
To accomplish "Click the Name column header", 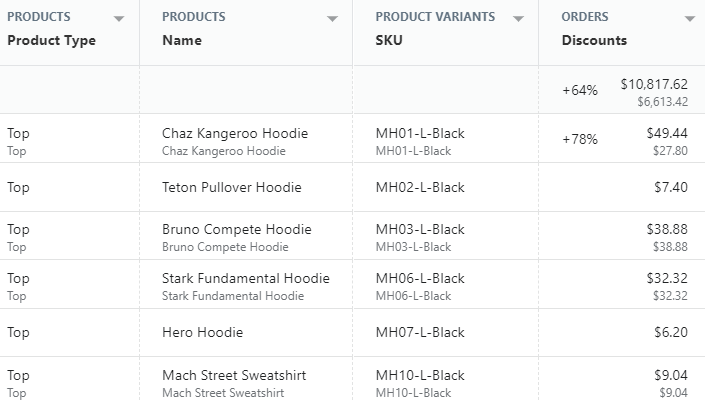I will (x=182, y=40).
